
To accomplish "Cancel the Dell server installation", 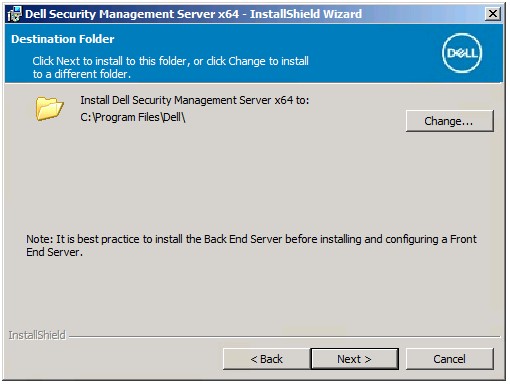I will click(449, 359).
